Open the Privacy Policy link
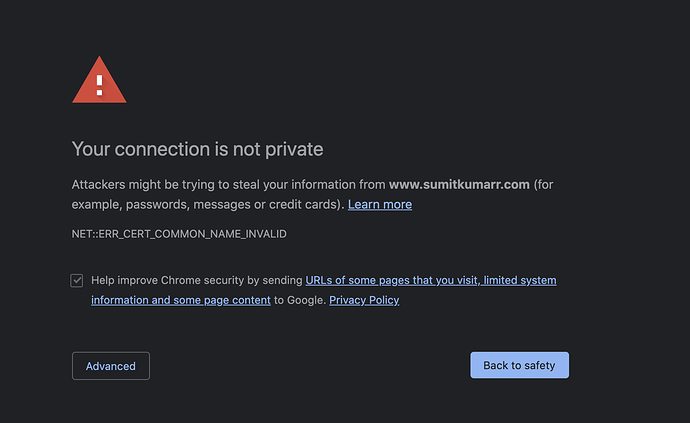Viewport: 690px width, 423px height. point(364,300)
